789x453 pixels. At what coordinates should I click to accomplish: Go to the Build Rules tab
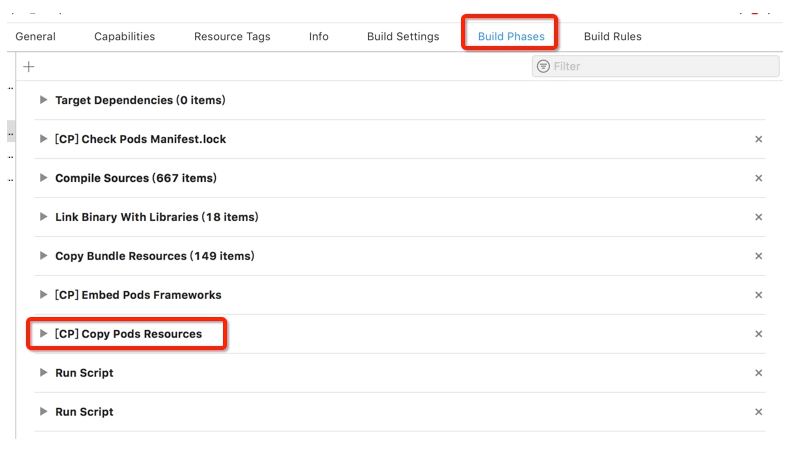(x=613, y=37)
